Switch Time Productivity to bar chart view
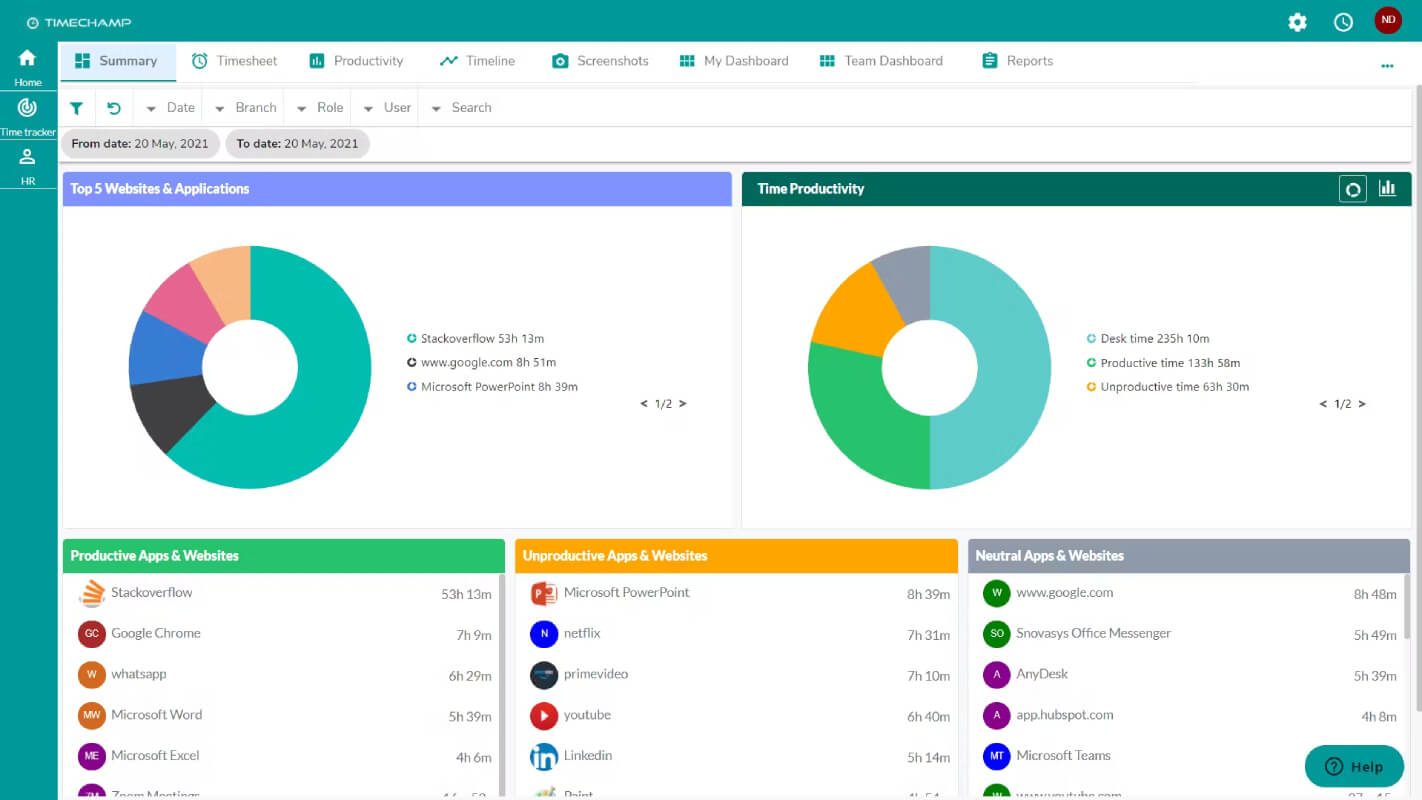The width and height of the screenshot is (1422, 800). click(x=1387, y=188)
